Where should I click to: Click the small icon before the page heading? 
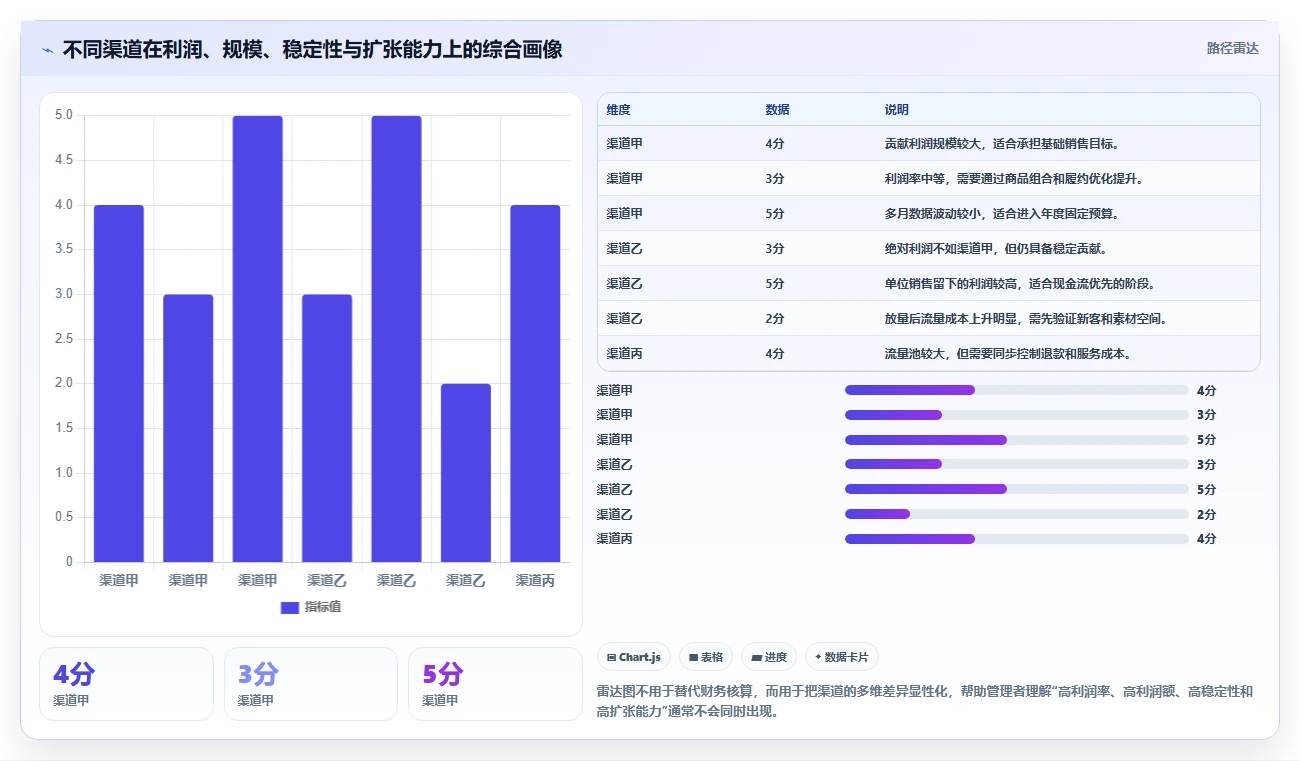[47, 50]
